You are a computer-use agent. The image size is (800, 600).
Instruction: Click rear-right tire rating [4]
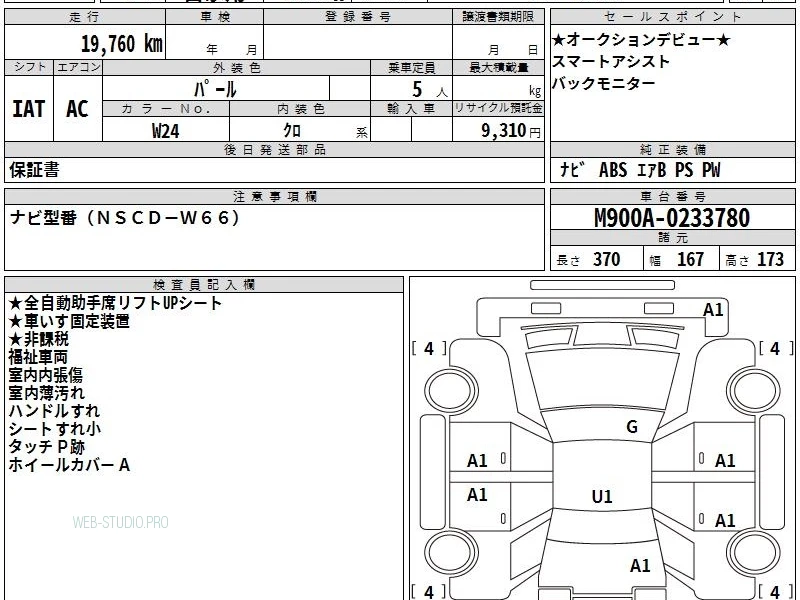[x=776, y=592]
